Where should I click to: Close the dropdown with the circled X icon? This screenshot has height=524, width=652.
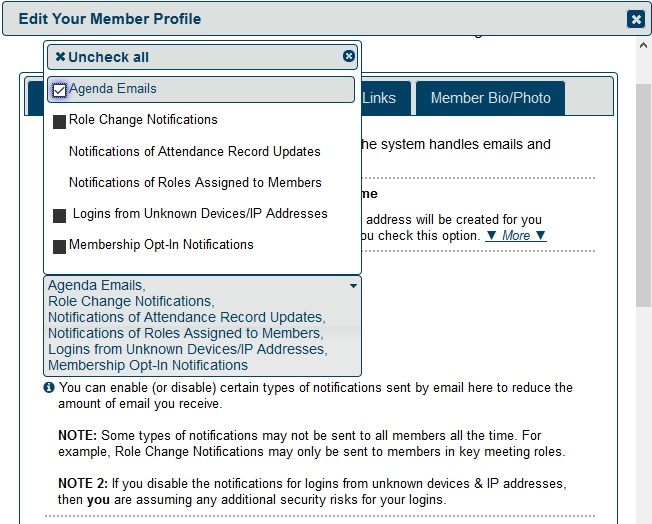click(x=348, y=56)
